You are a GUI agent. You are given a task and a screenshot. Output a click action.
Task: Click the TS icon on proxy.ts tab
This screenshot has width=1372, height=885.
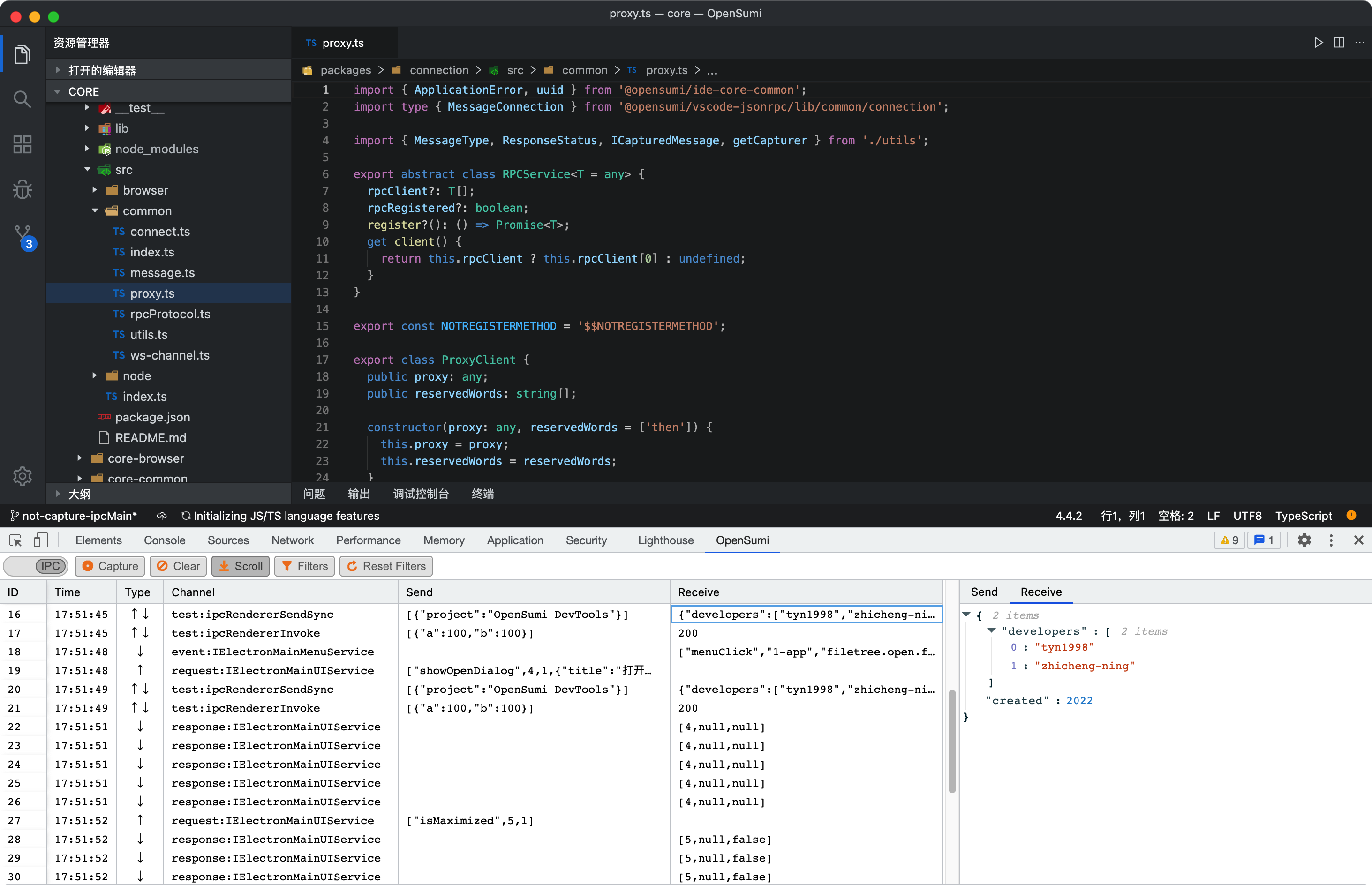(x=311, y=43)
